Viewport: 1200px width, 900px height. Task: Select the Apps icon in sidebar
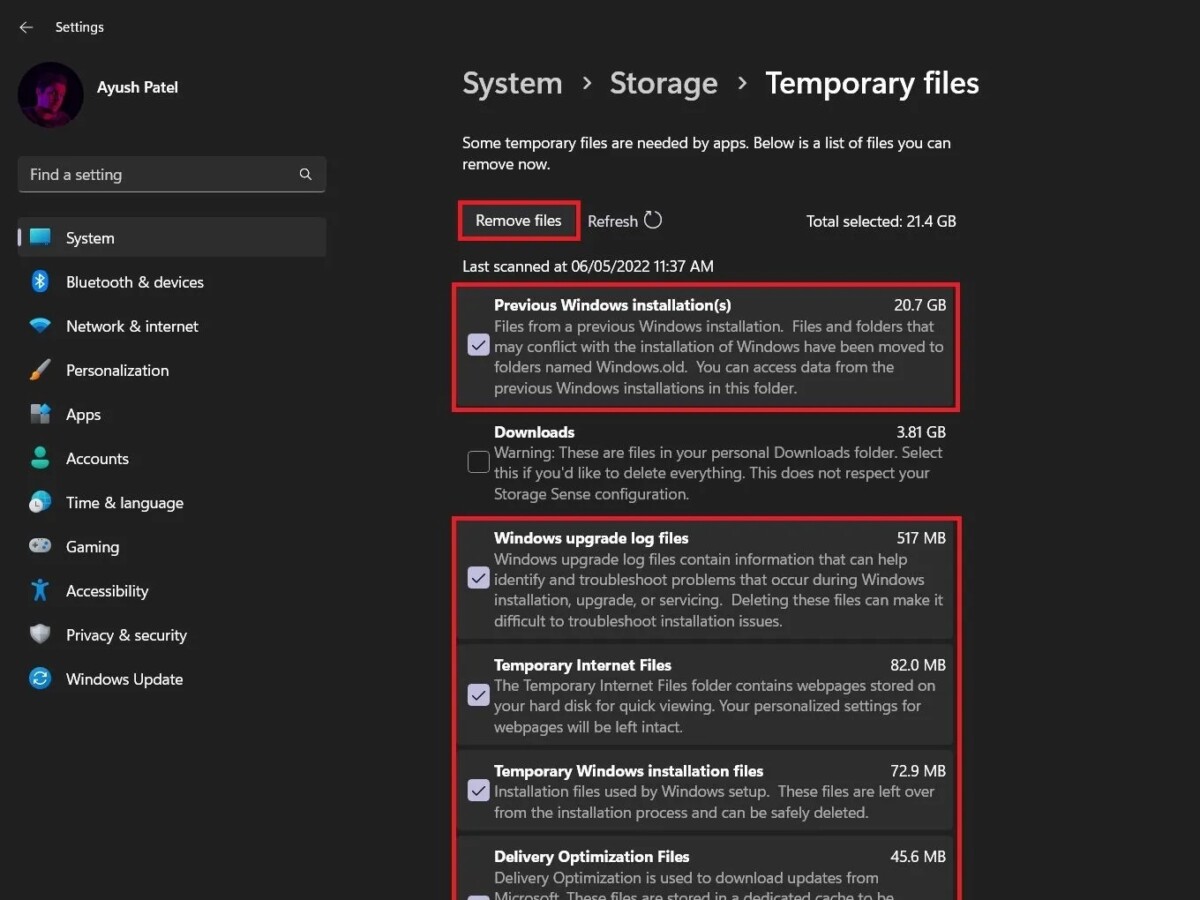(x=40, y=414)
